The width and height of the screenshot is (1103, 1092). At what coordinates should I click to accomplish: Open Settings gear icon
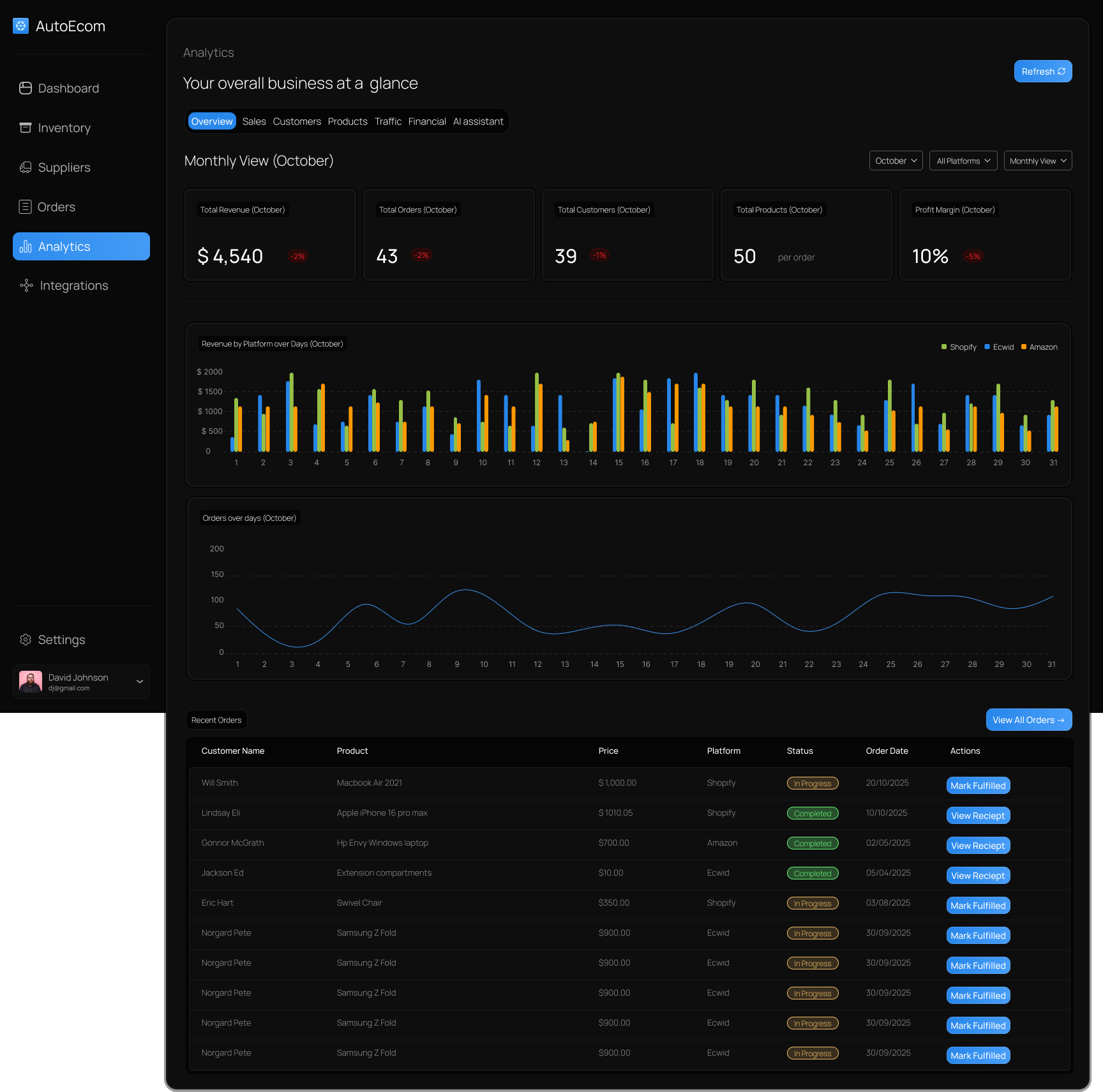click(26, 639)
